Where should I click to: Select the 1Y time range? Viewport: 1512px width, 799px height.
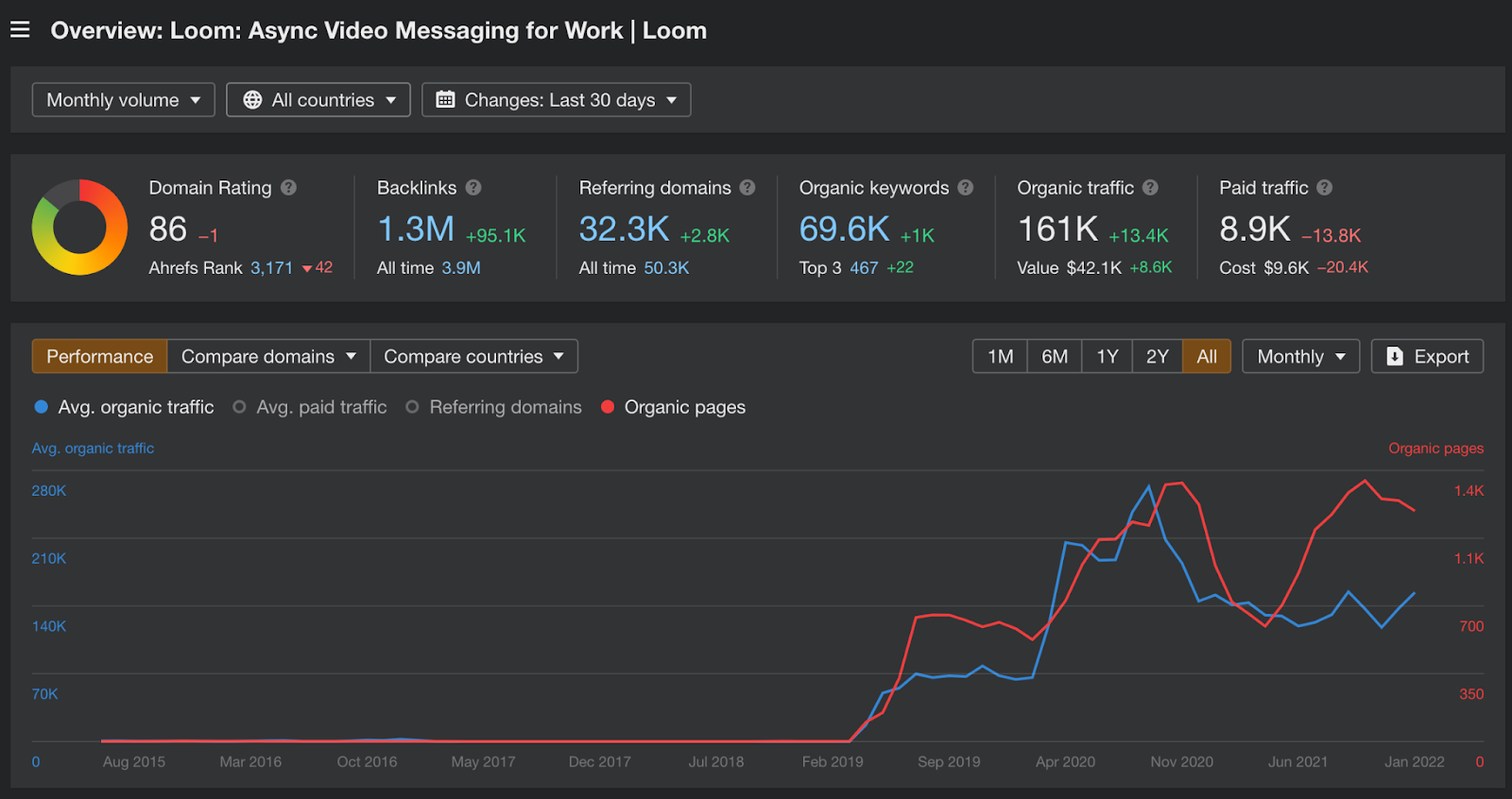[1108, 356]
